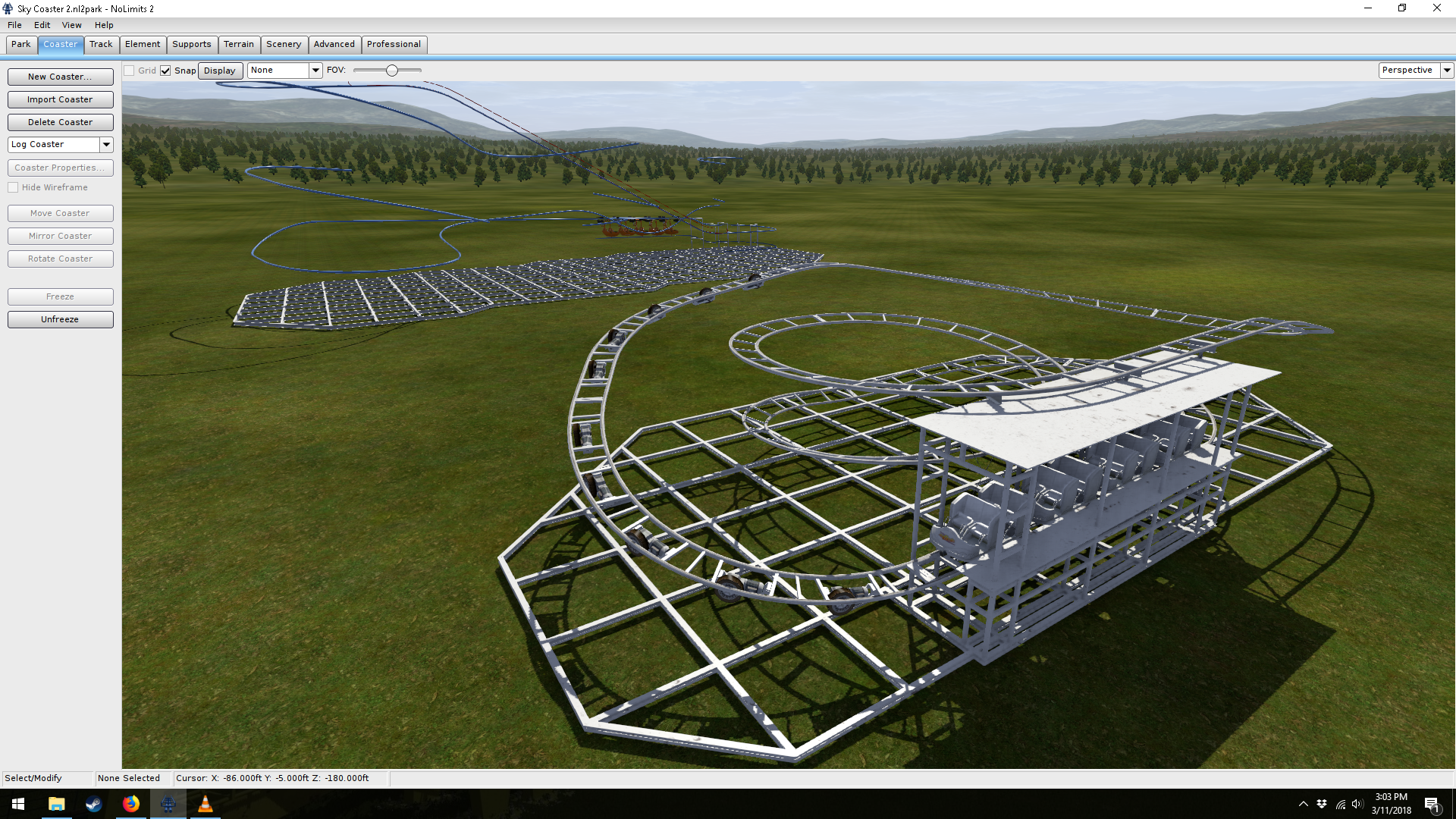The image size is (1456, 819).
Task: Click the Import Coaster button
Action: [x=60, y=99]
